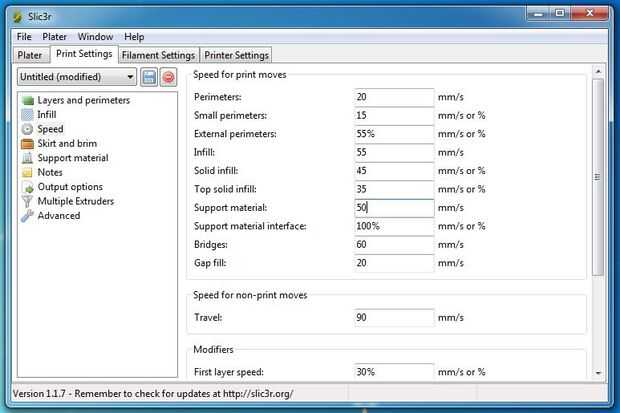Image resolution: width=620 pixels, height=413 pixels.
Task: Click the Travel speed field
Action: 394,318
